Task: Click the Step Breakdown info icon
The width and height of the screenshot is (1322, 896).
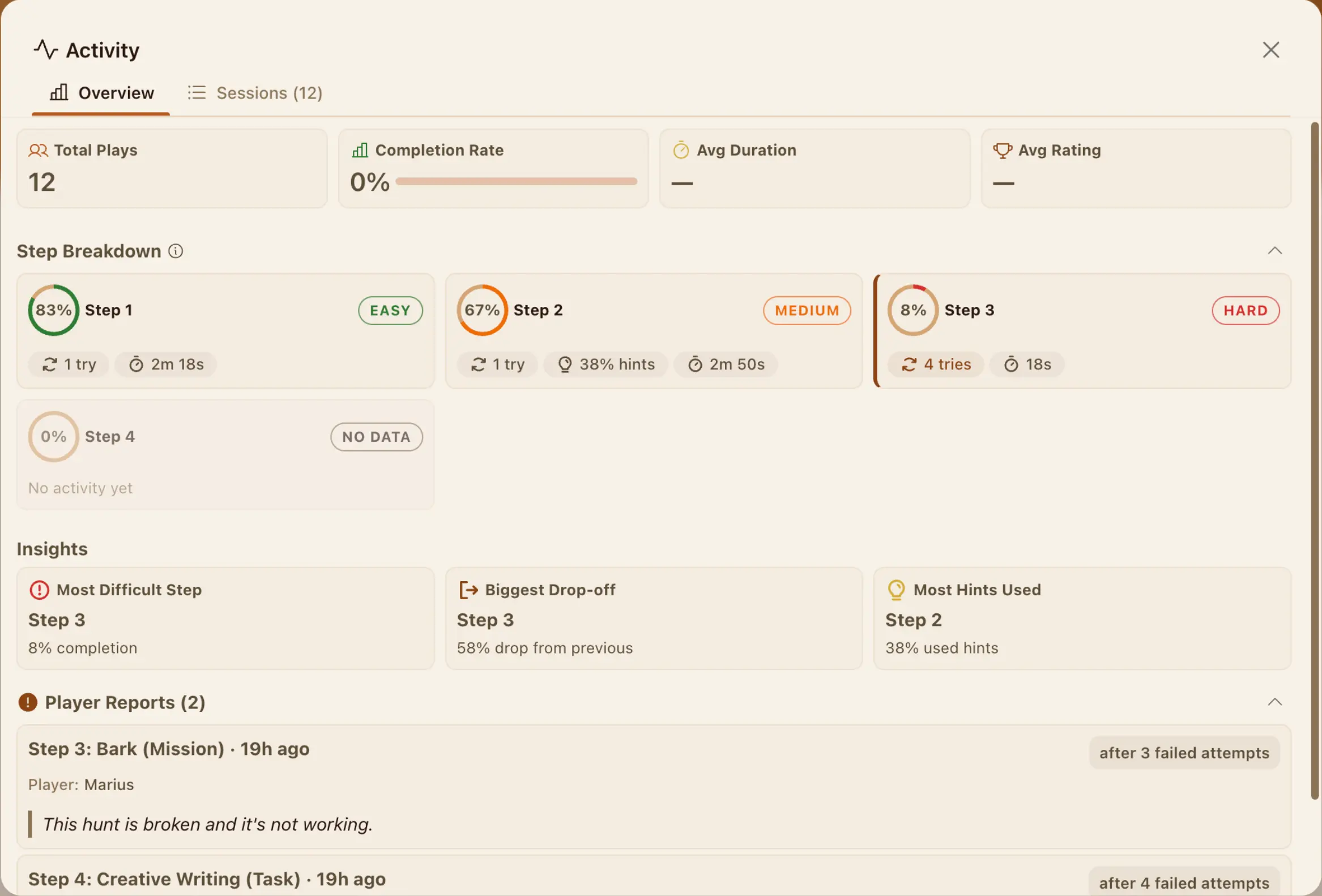Action: tap(176, 251)
